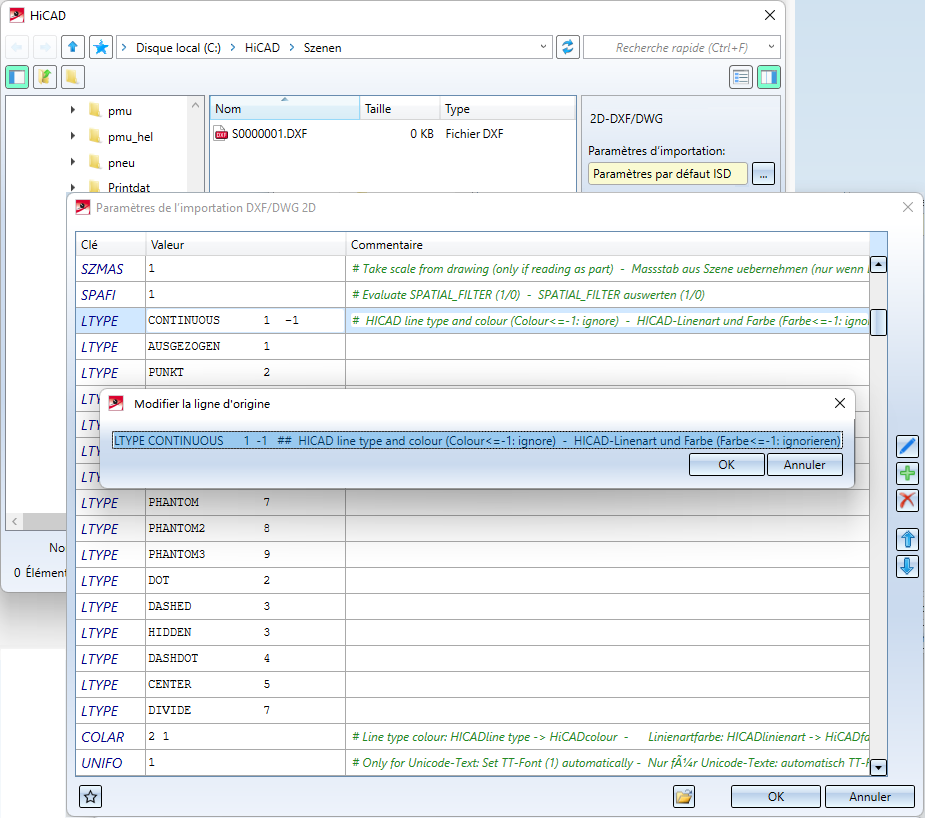
Task: Click the DASHDOT value cell
Action: (245, 658)
